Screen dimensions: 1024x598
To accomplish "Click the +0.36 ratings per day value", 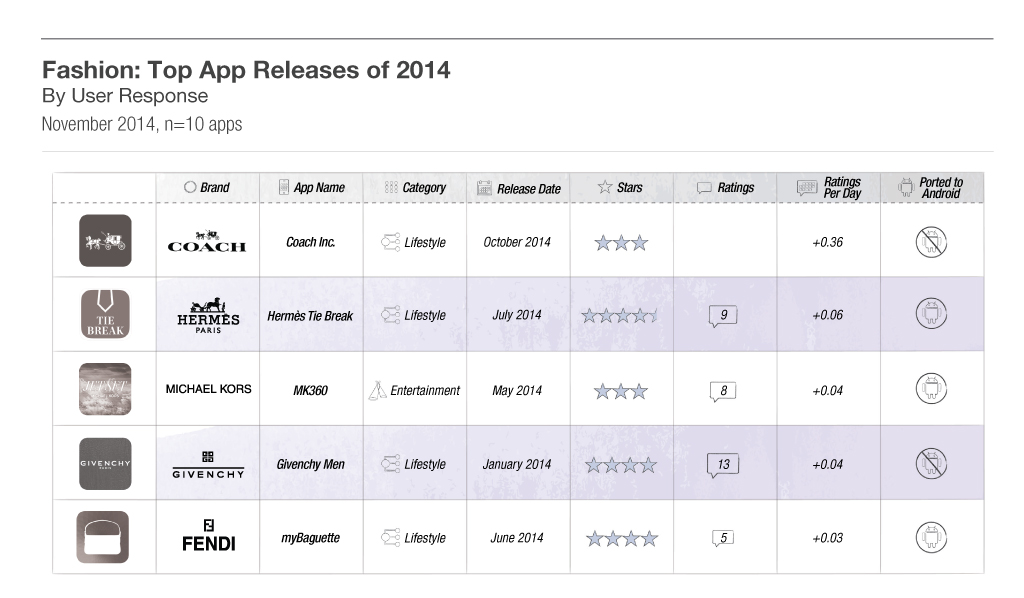I will coord(828,242).
